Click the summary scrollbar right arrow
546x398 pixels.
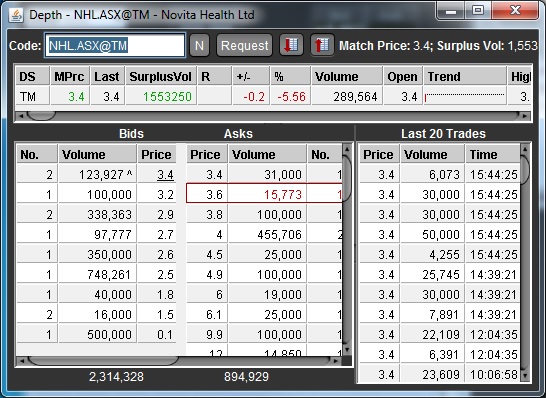click(x=525, y=116)
